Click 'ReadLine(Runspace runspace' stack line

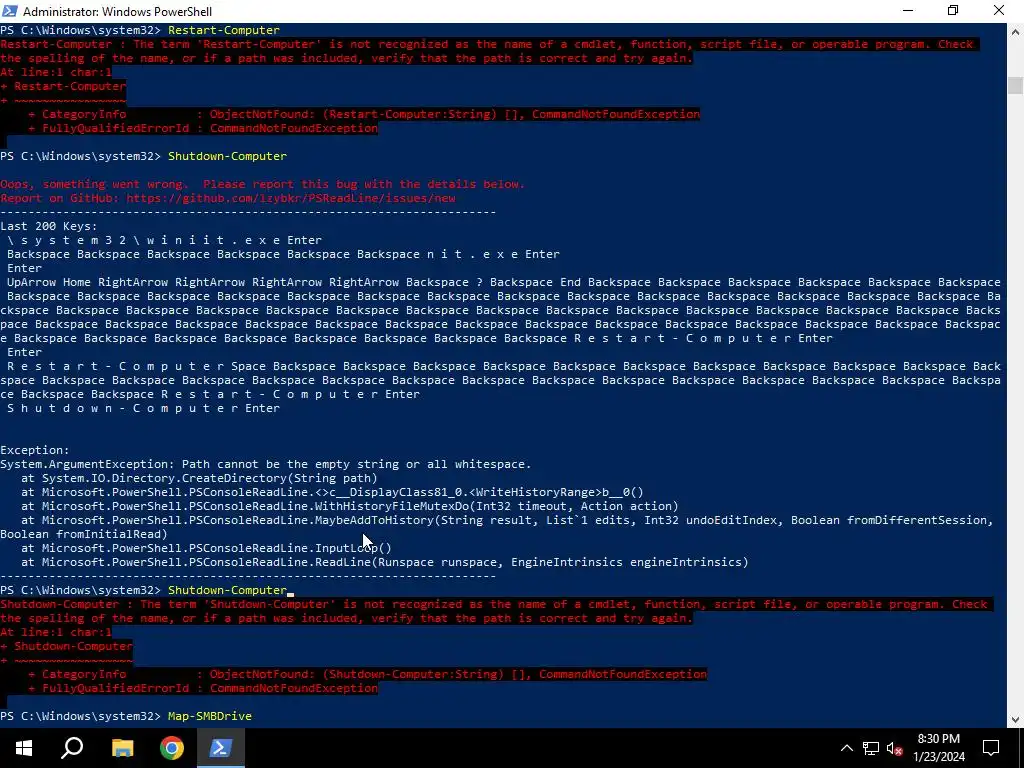coord(385,562)
